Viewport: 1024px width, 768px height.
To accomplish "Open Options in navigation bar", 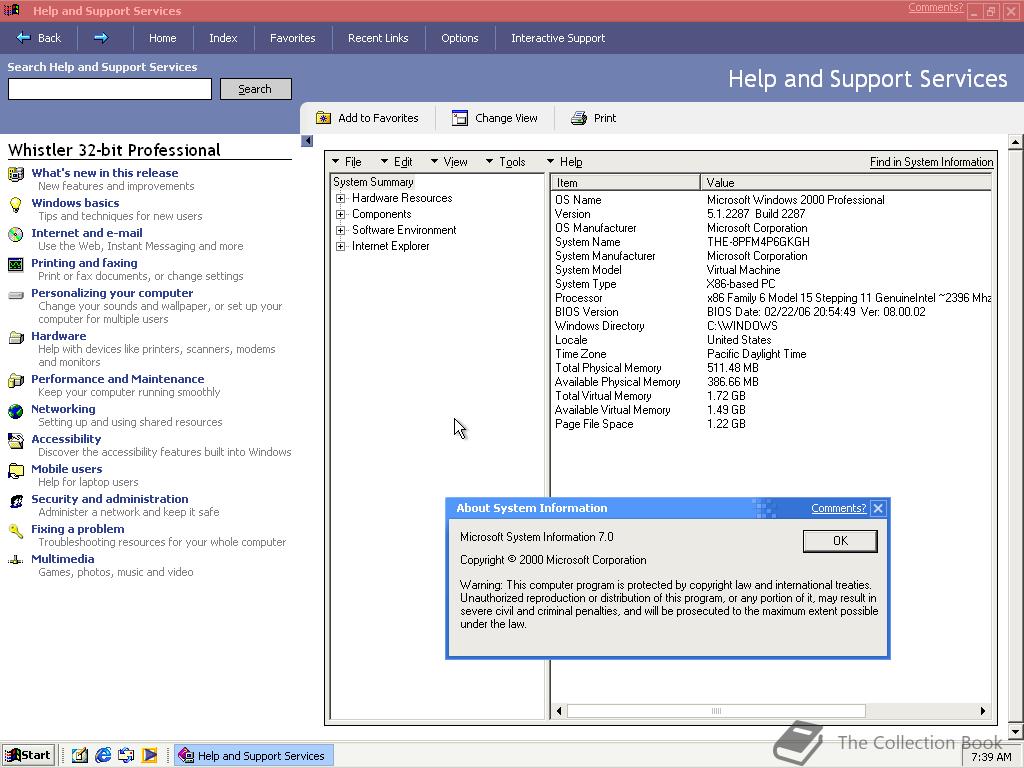I will coord(460,38).
